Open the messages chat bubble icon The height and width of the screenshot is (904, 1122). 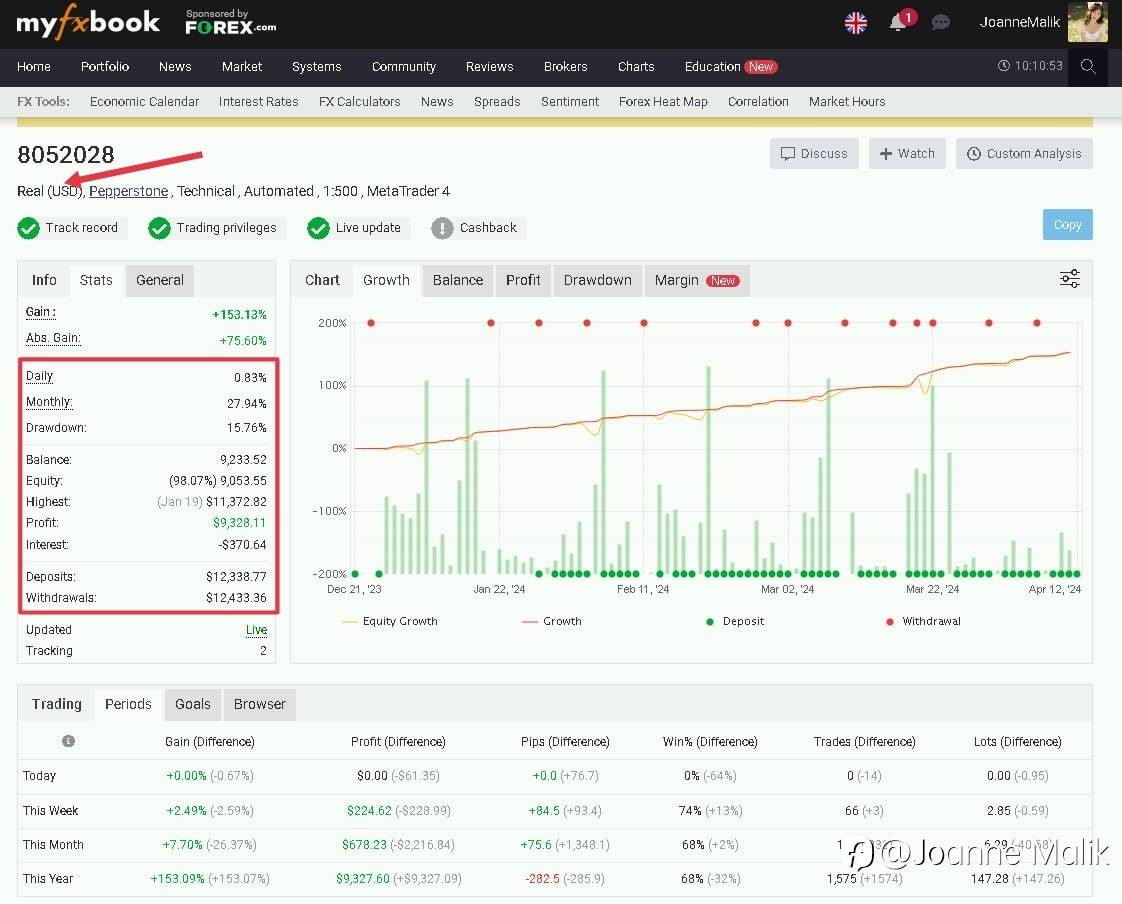(940, 23)
